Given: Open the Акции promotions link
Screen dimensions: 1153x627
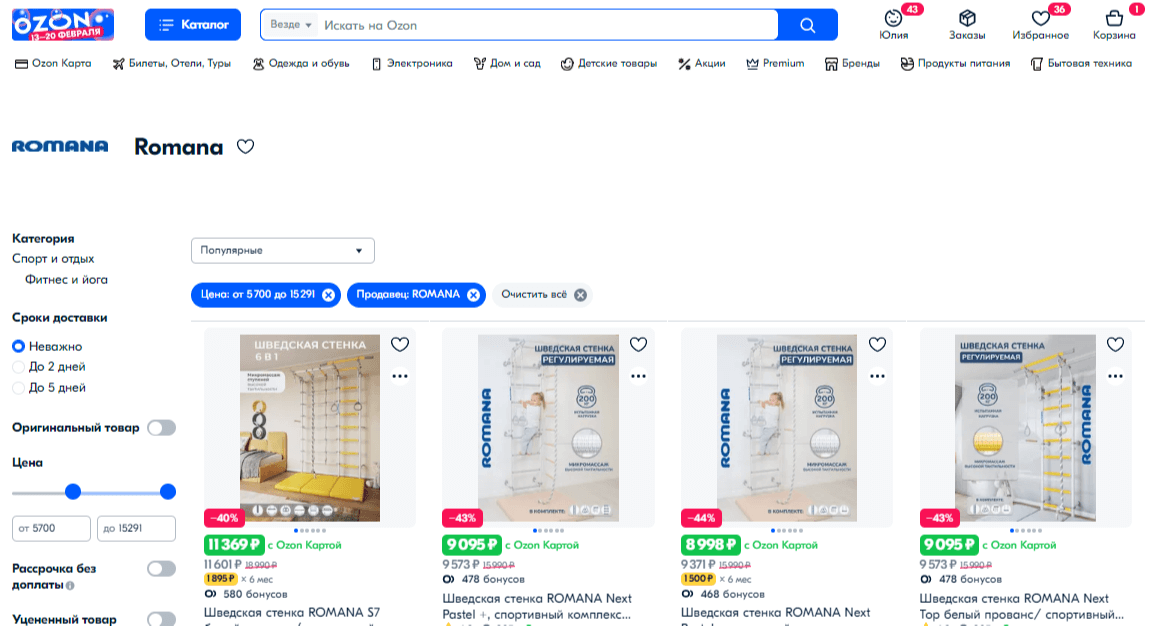Looking at the screenshot, I should pos(702,64).
